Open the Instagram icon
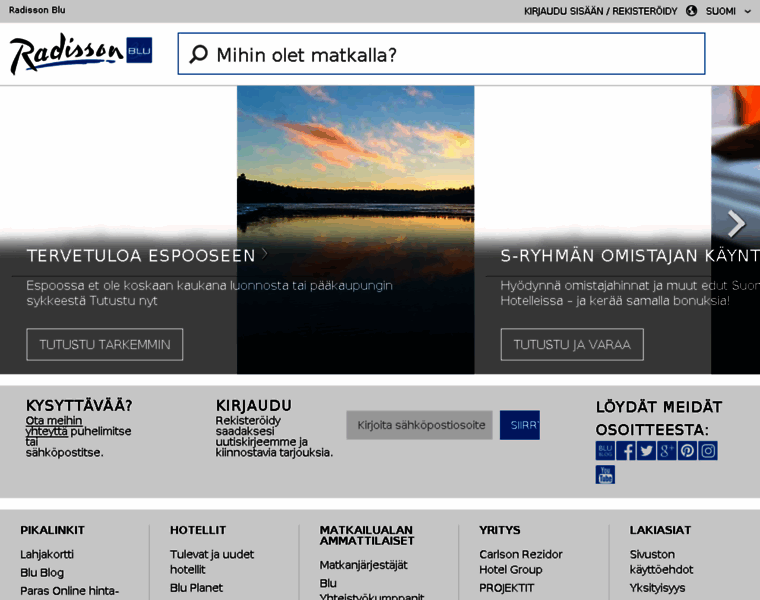 tap(708, 451)
